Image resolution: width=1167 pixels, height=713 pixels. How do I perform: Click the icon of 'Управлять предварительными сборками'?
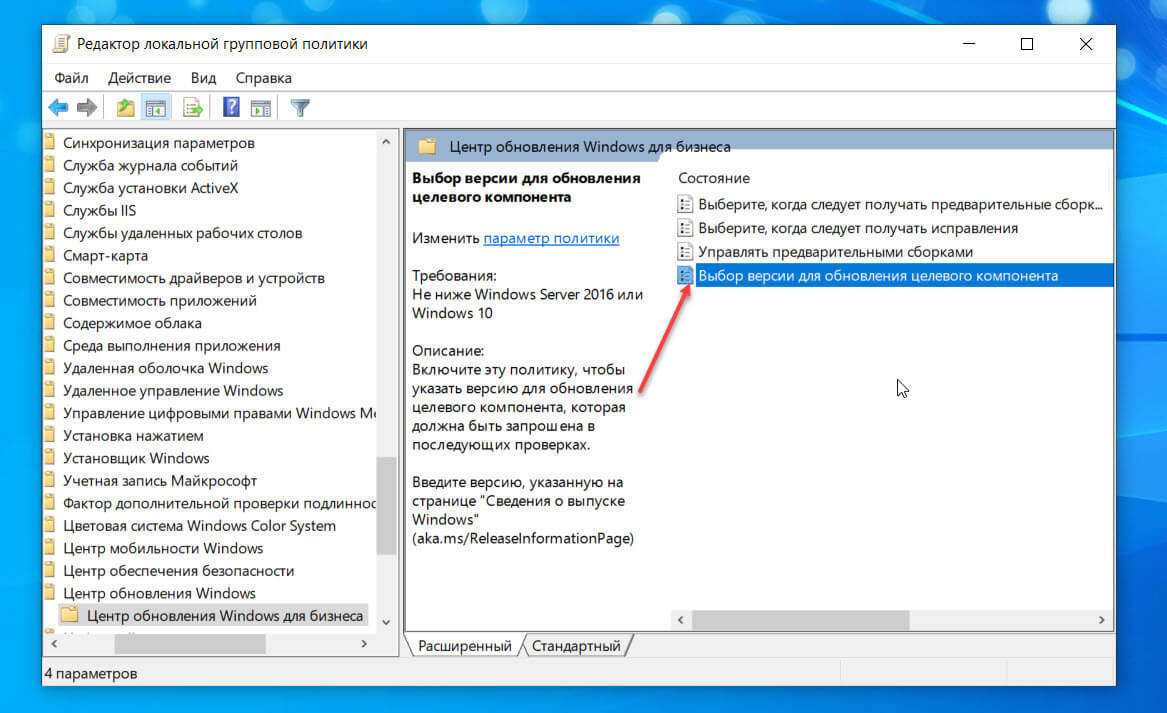[x=685, y=252]
